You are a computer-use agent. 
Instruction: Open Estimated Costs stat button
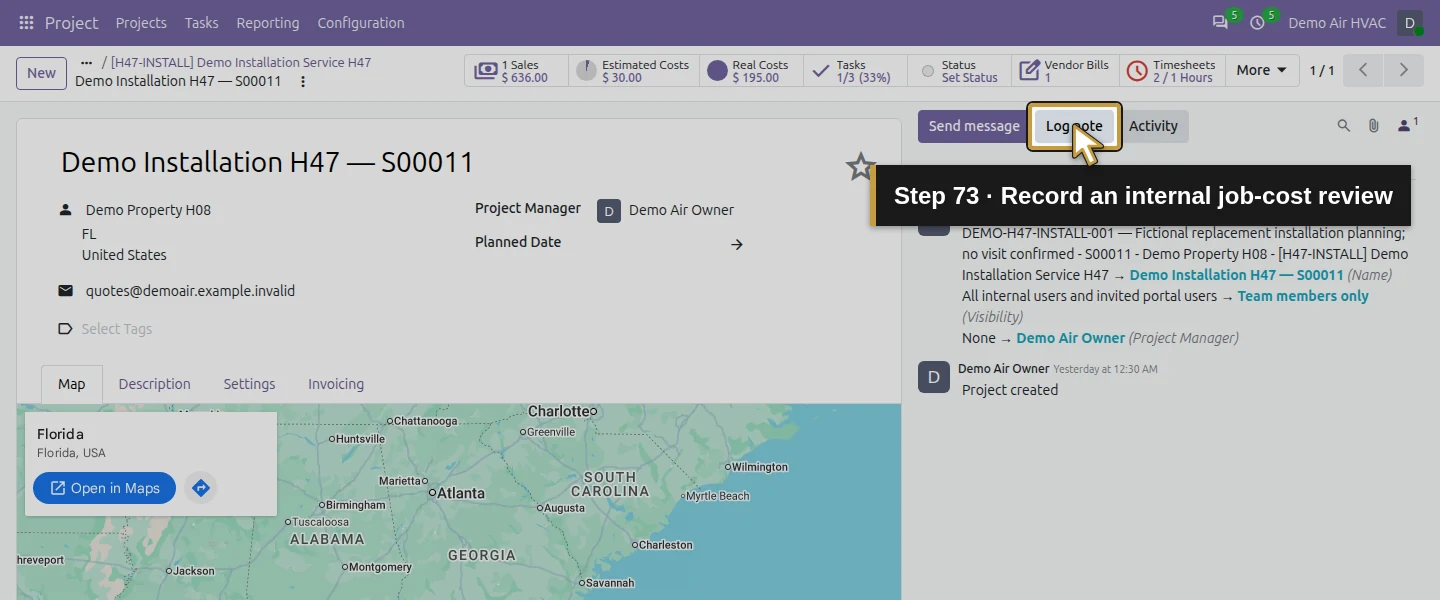[x=634, y=71]
